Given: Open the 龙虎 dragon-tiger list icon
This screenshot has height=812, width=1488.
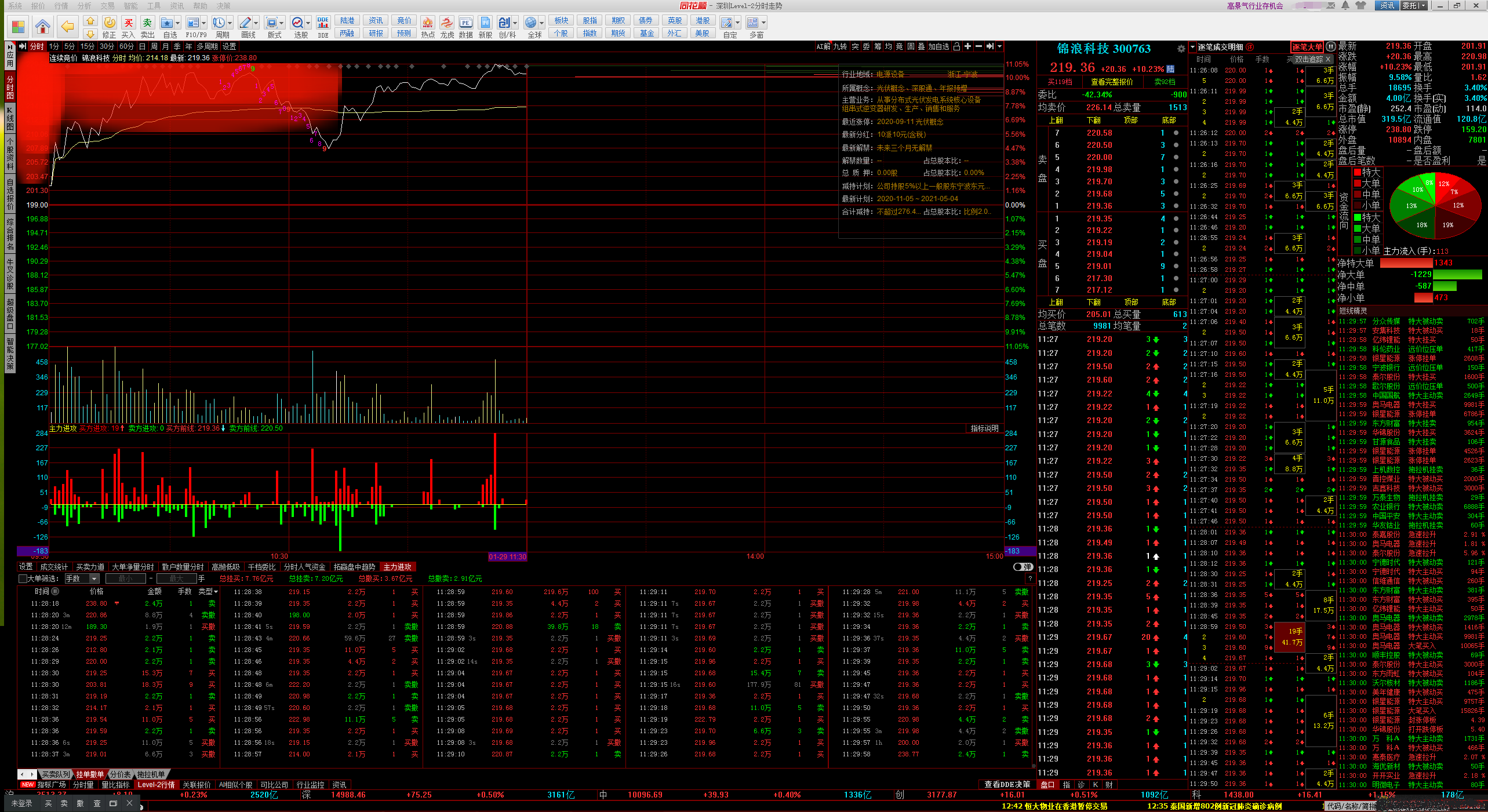Looking at the screenshot, I should (447, 23).
